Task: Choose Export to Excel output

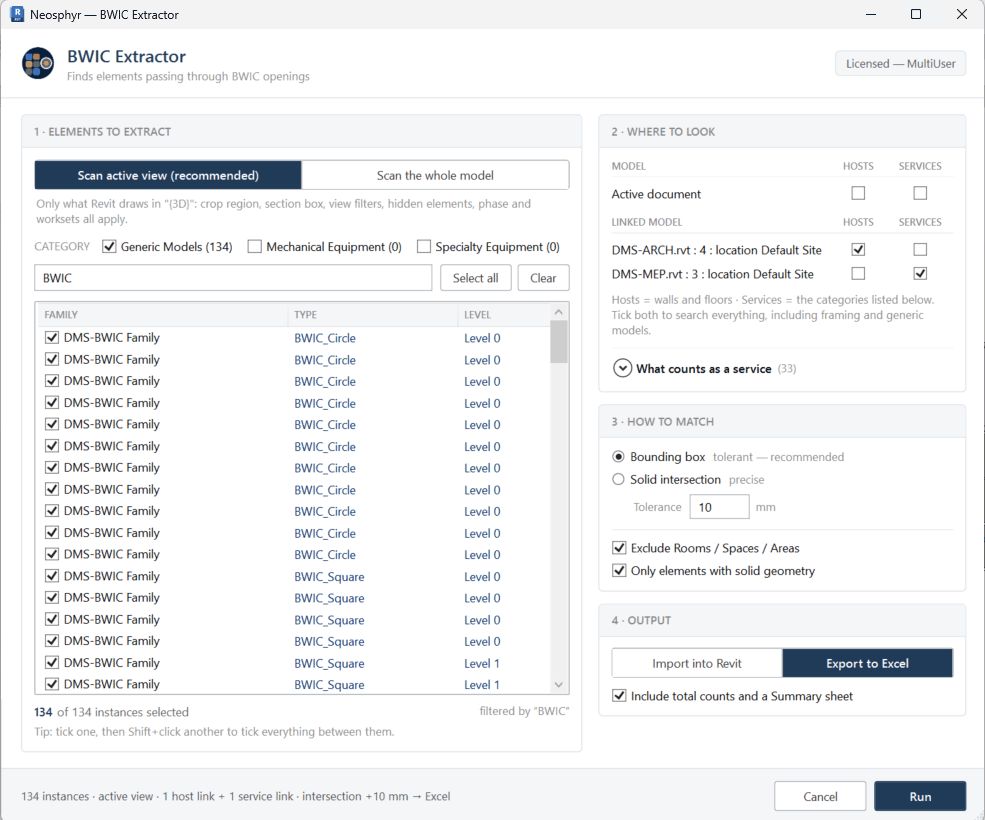Action: point(867,663)
